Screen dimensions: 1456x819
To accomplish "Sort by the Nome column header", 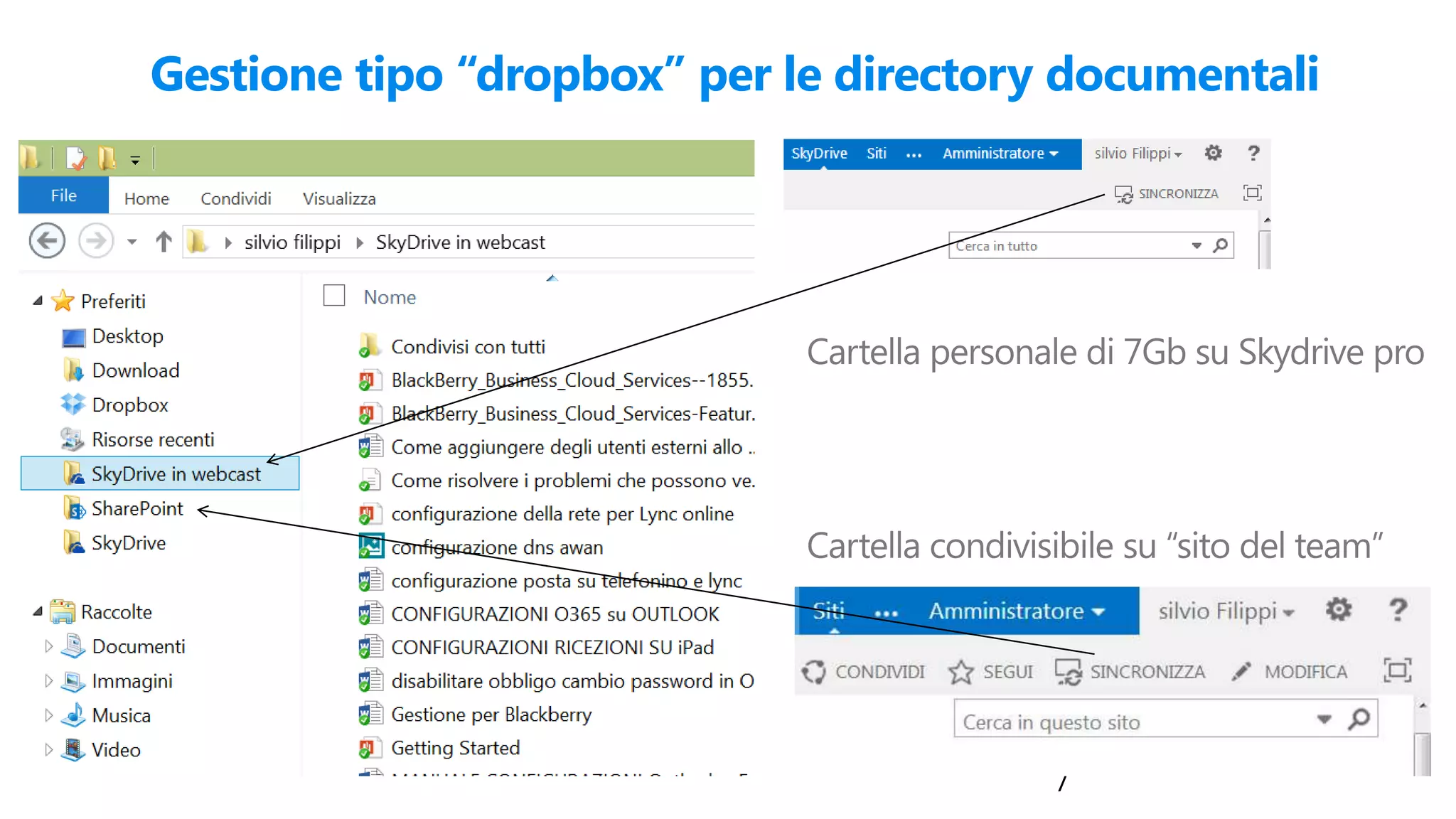I will click(x=390, y=297).
